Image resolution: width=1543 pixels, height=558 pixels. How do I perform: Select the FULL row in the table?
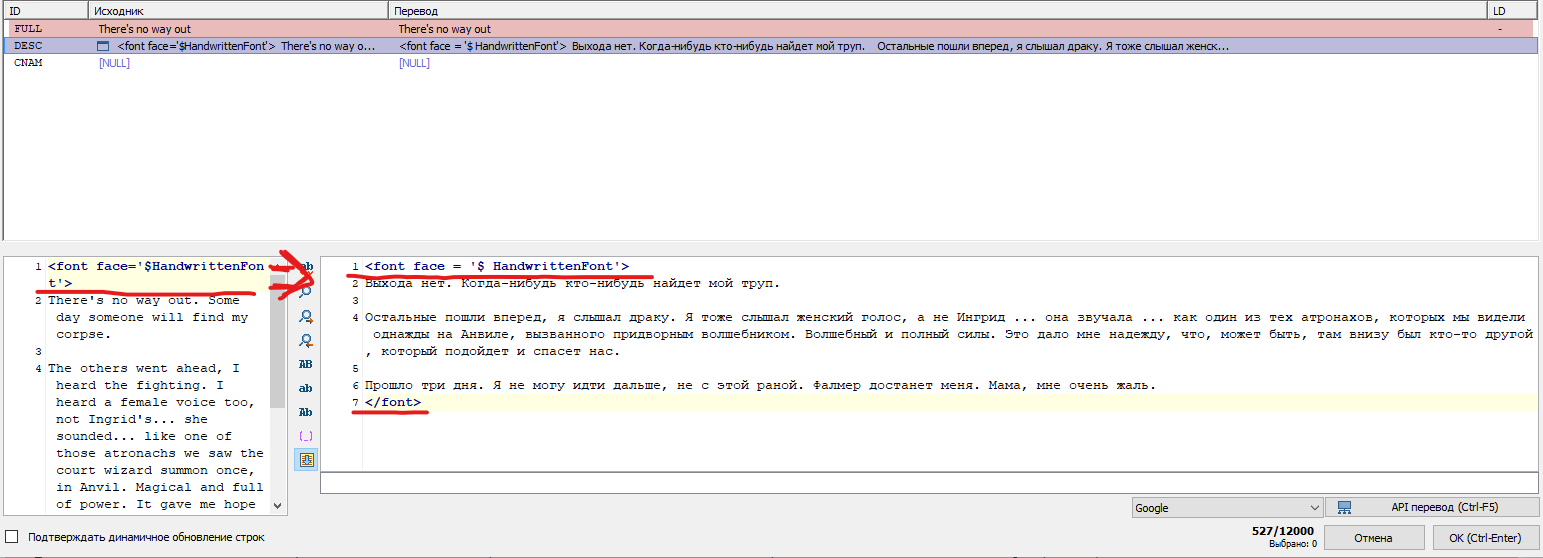click(770, 29)
